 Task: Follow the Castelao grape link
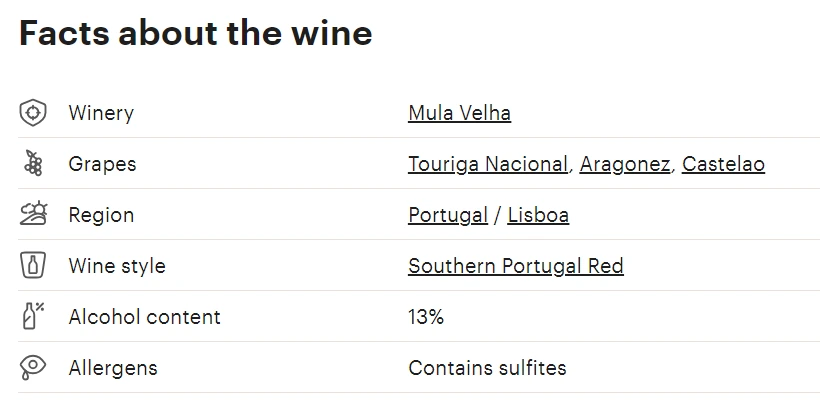(x=723, y=164)
